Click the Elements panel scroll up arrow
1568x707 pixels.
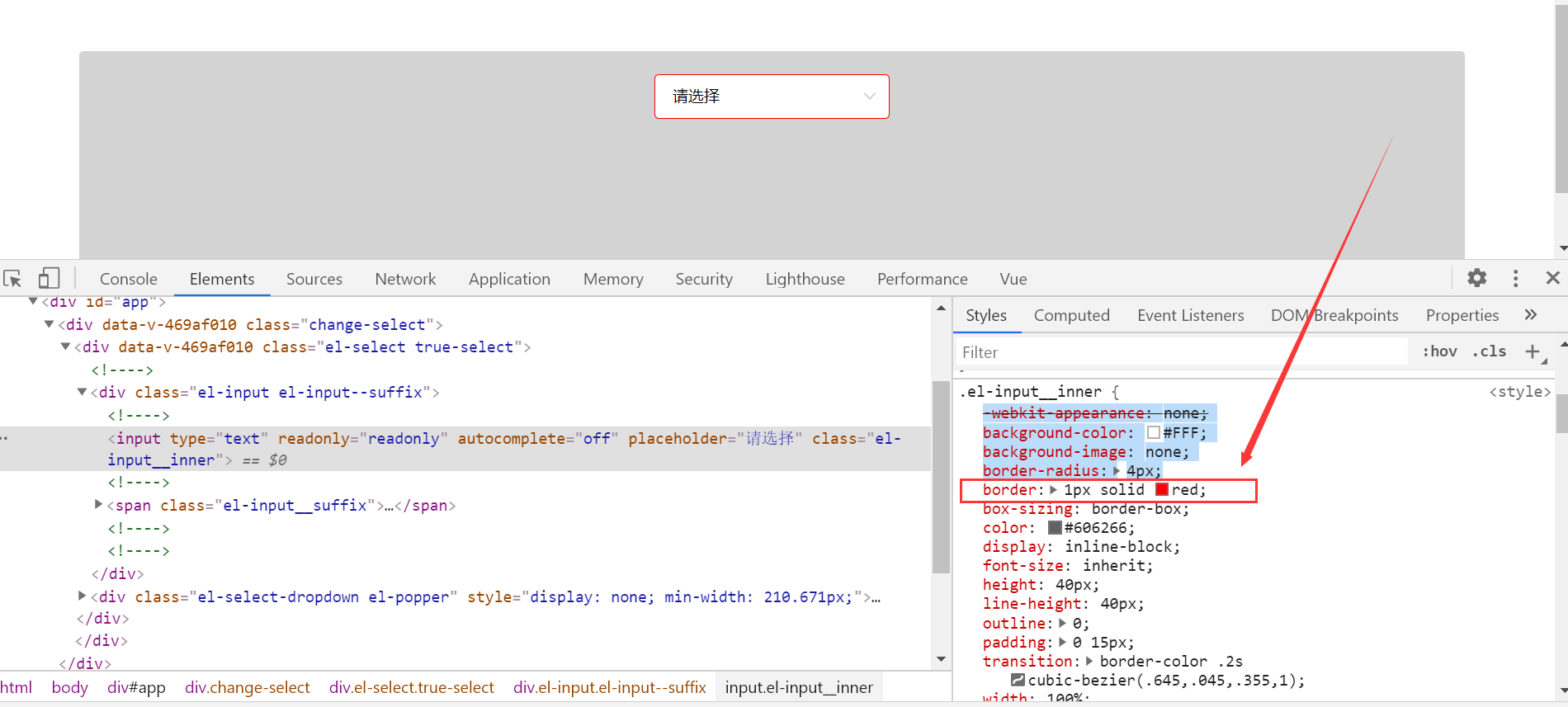coord(941,308)
